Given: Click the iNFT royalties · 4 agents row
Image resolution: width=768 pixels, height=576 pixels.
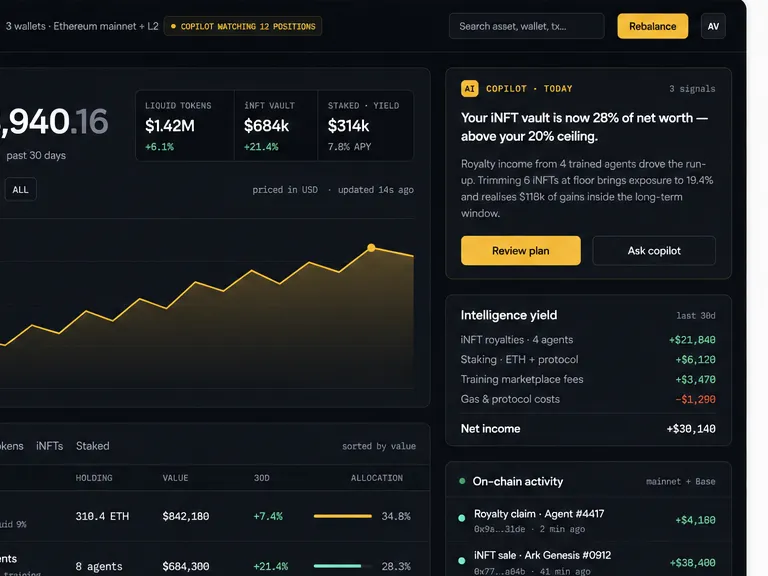Looking at the screenshot, I should 588,339.
